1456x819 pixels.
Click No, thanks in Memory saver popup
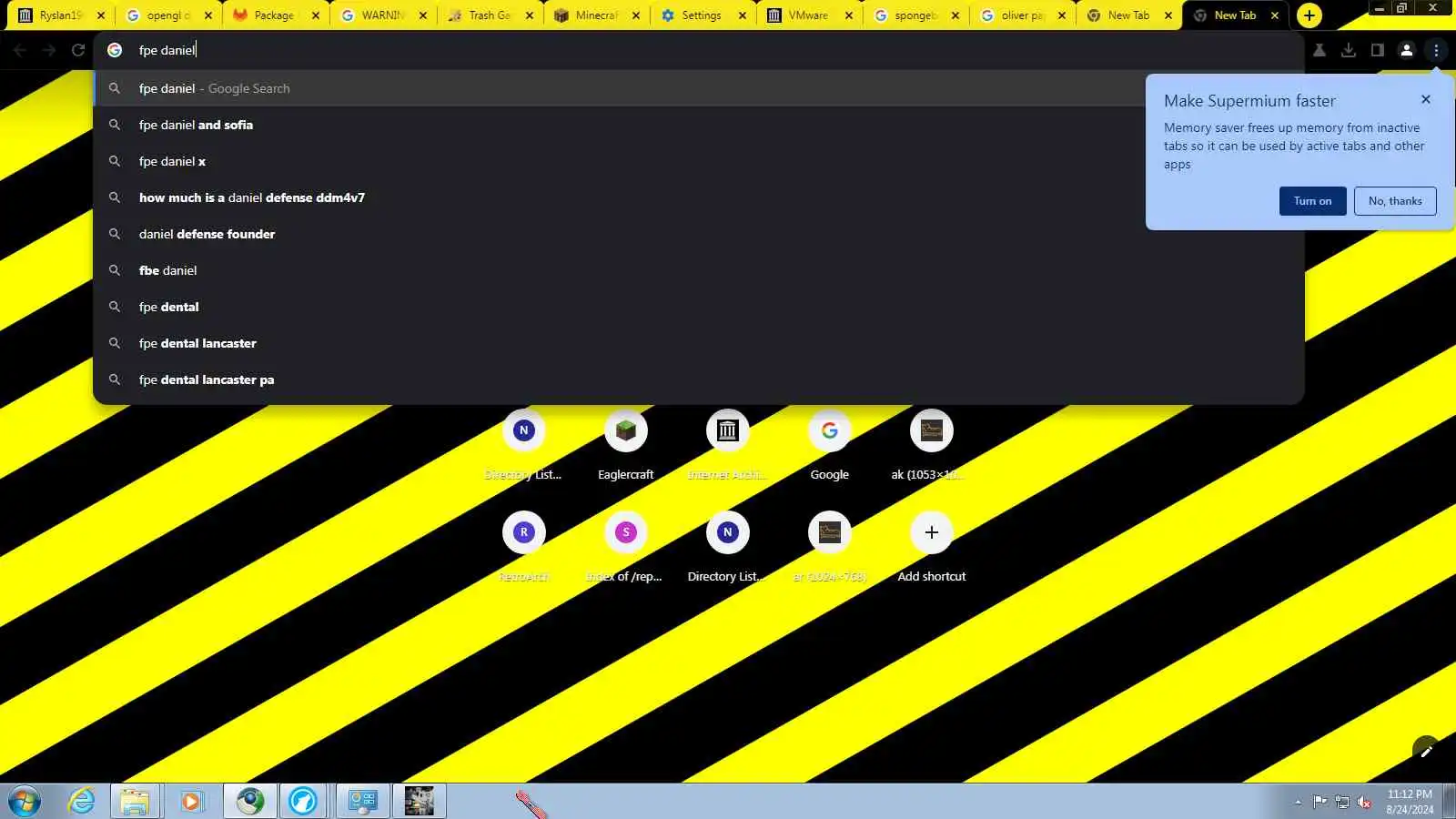1395,201
